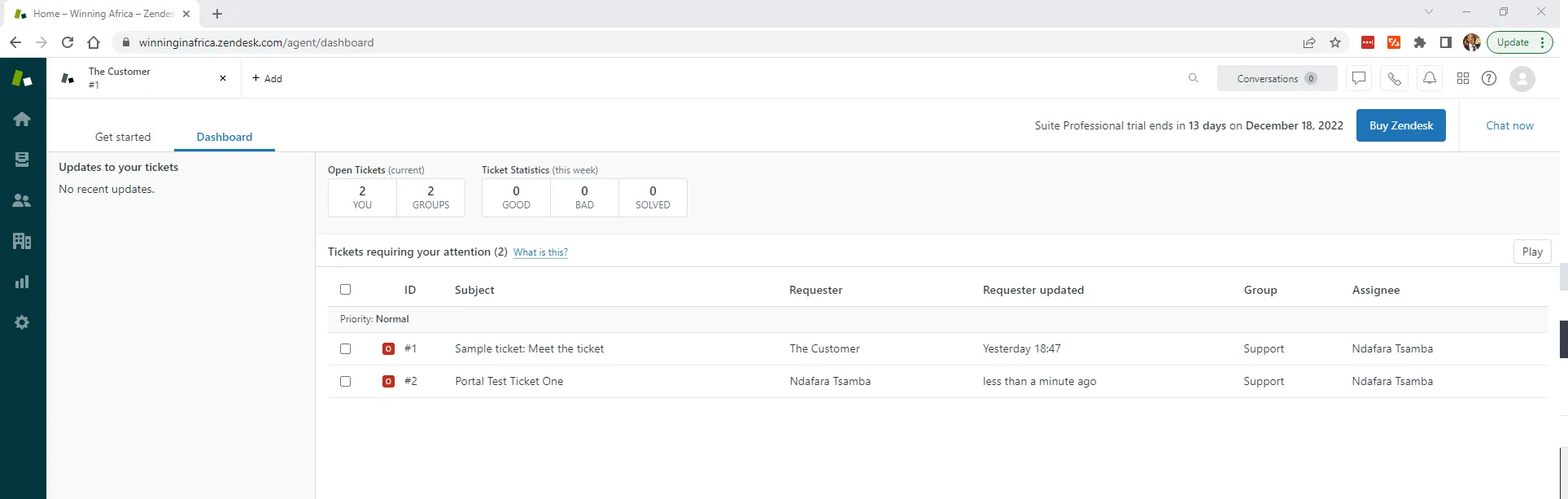Open Sample ticket: Meet the ticket
The image size is (1568, 499).
(529, 348)
